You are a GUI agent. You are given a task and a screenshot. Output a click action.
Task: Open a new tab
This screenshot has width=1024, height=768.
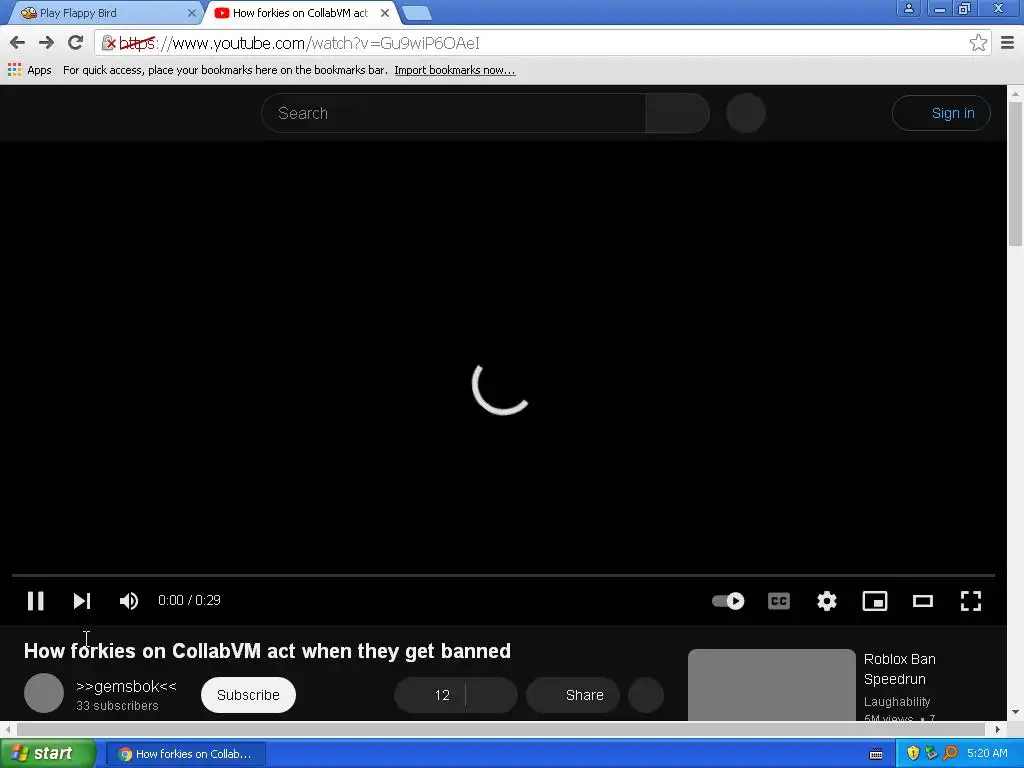[417, 13]
